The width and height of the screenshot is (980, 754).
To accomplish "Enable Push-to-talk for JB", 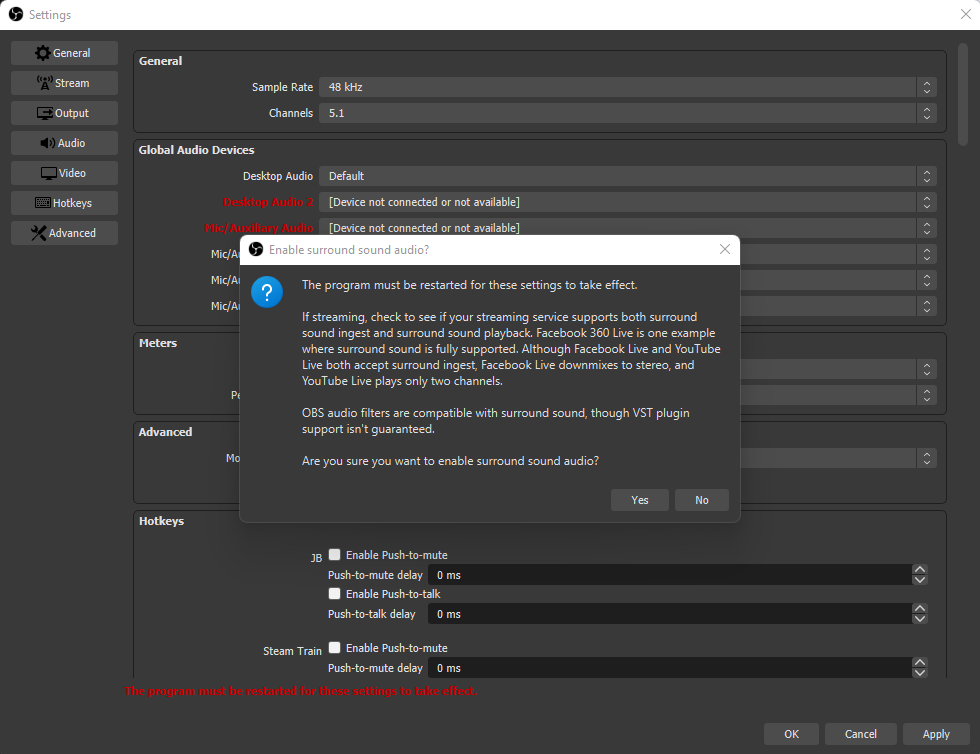I will [335, 593].
